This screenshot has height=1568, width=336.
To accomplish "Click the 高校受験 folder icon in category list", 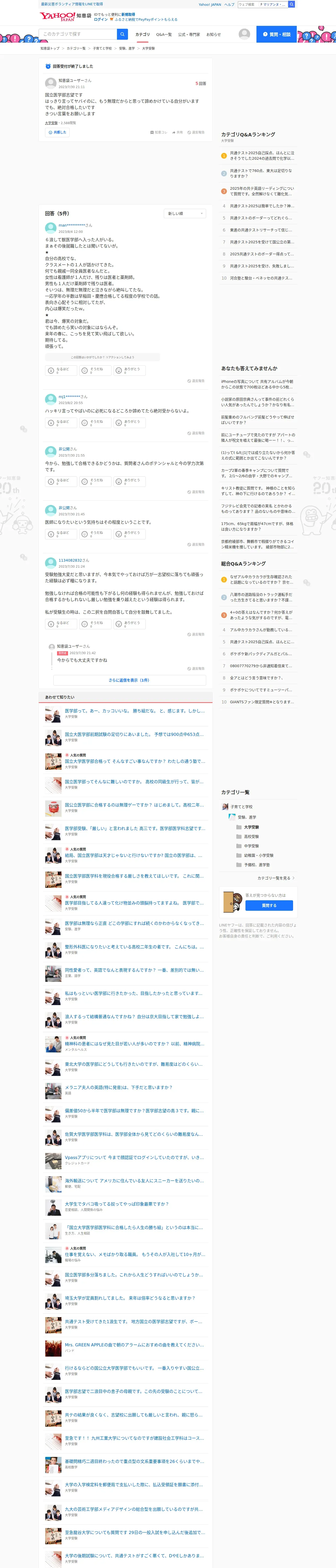I will point(239,836).
